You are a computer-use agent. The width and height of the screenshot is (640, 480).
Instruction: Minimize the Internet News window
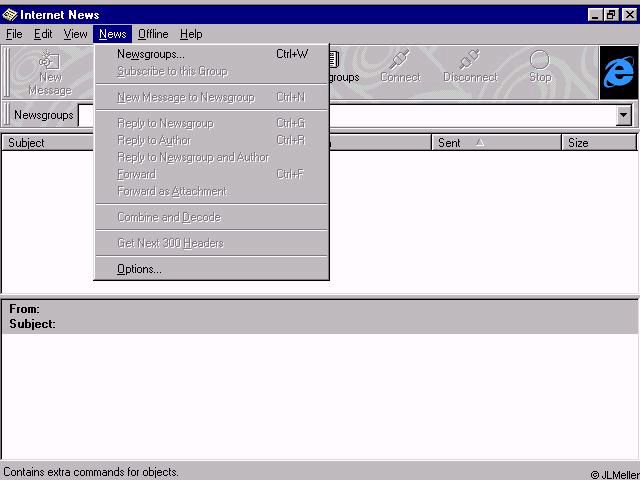[x=596, y=15]
